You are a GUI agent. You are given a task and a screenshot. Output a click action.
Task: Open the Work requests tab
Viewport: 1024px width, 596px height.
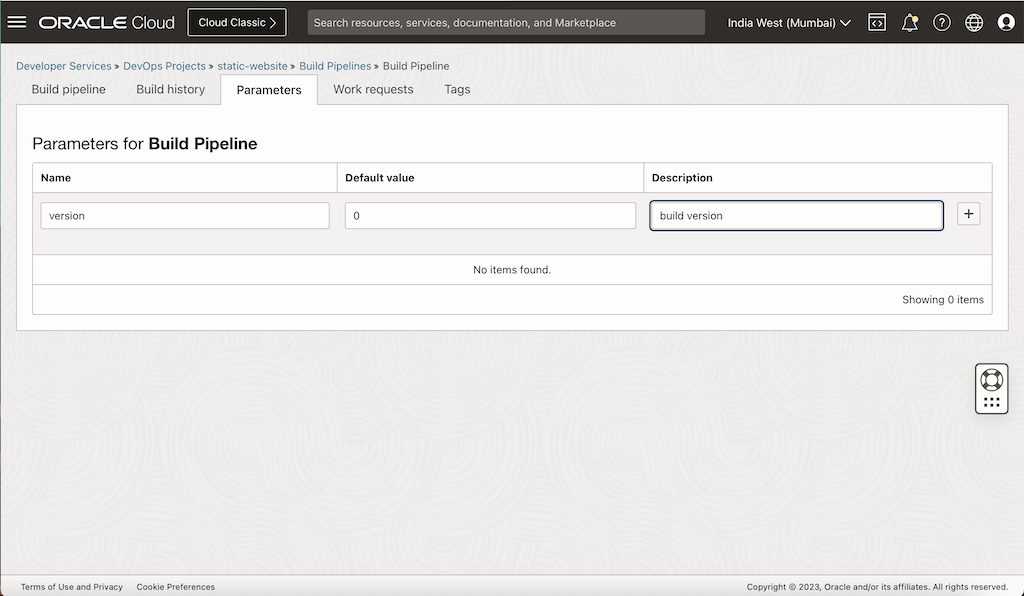tap(373, 89)
